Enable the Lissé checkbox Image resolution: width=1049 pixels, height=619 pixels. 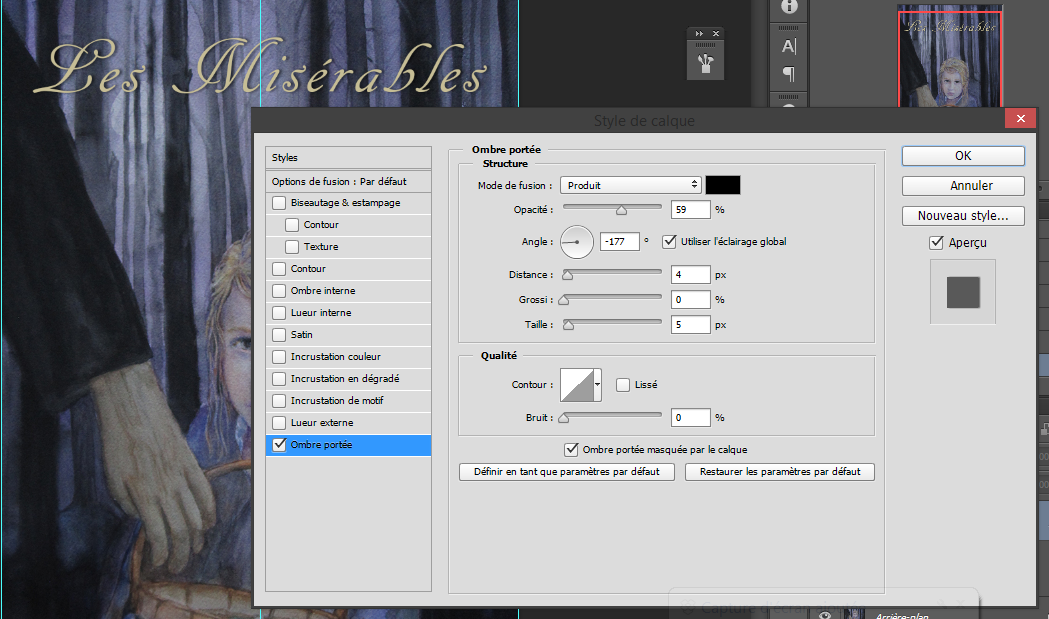623,385
